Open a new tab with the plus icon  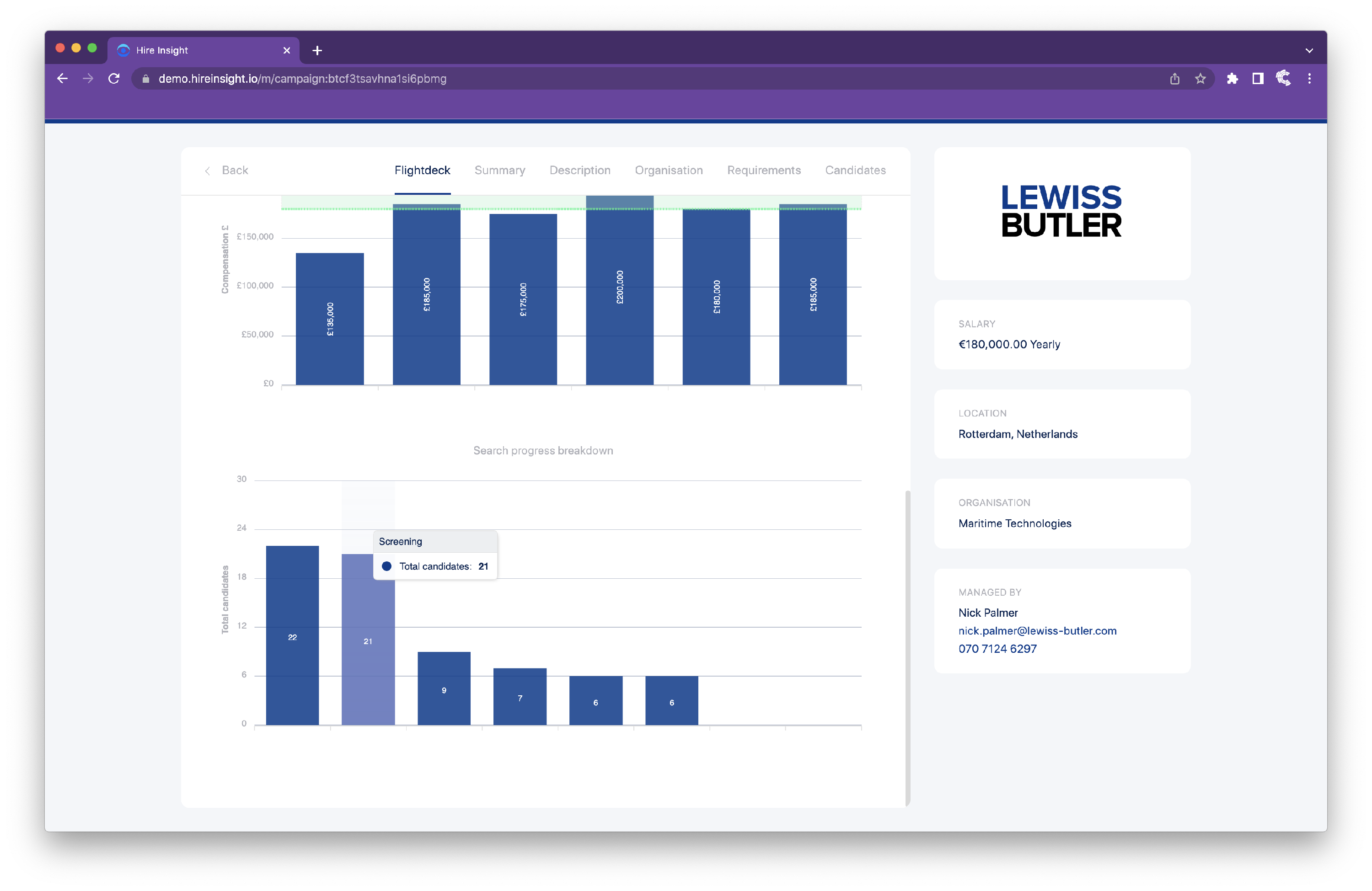point(317,50)
